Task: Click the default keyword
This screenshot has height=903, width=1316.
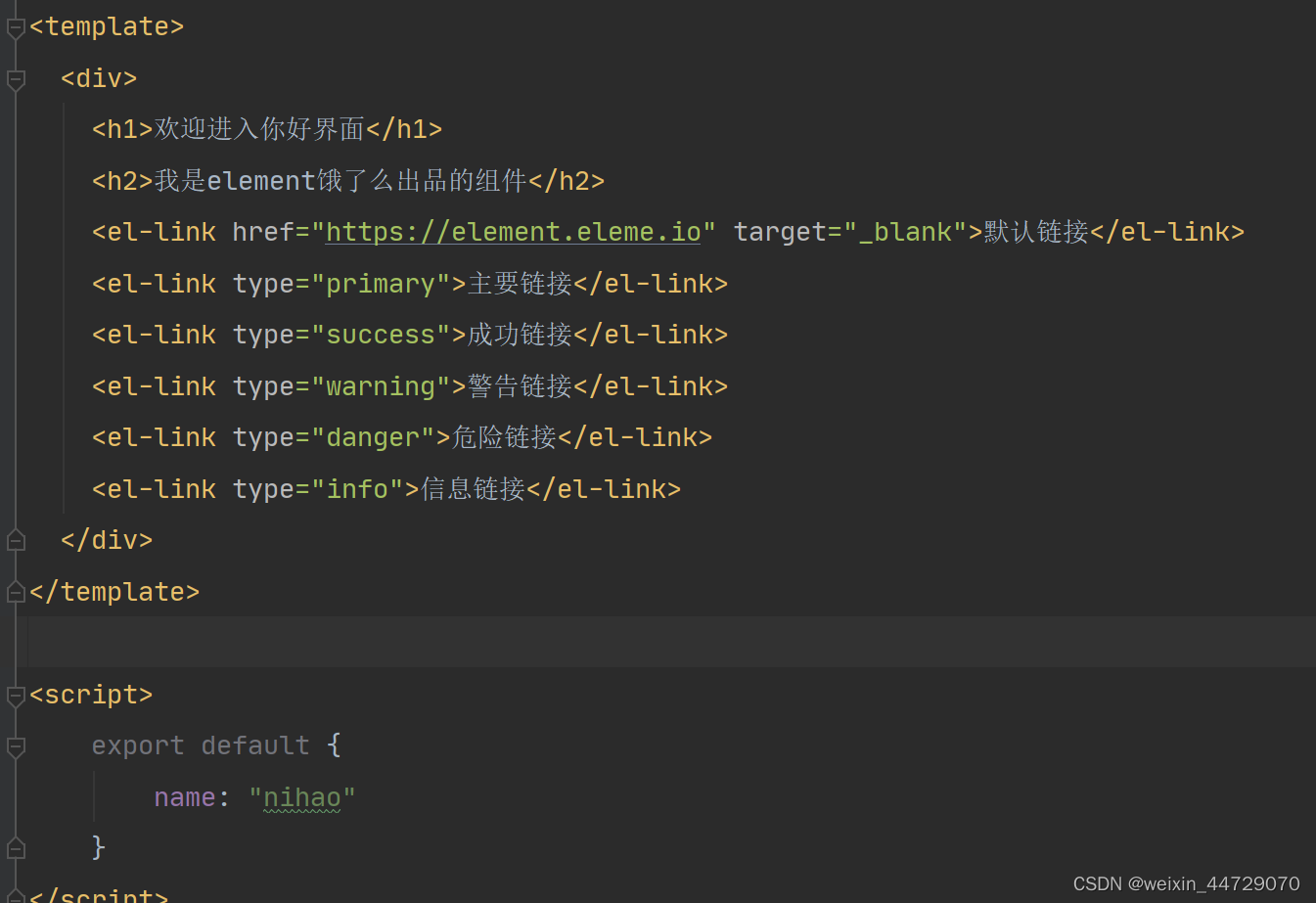Action: tap(255, 745)
